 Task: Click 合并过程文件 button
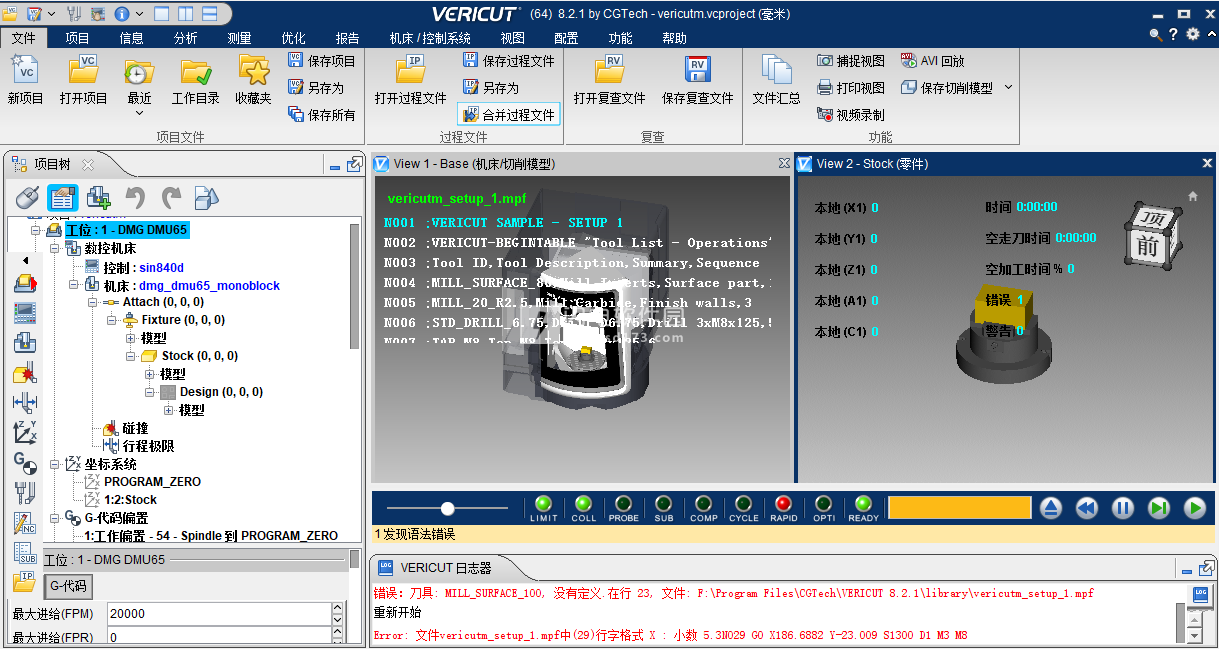coord(508,115)
